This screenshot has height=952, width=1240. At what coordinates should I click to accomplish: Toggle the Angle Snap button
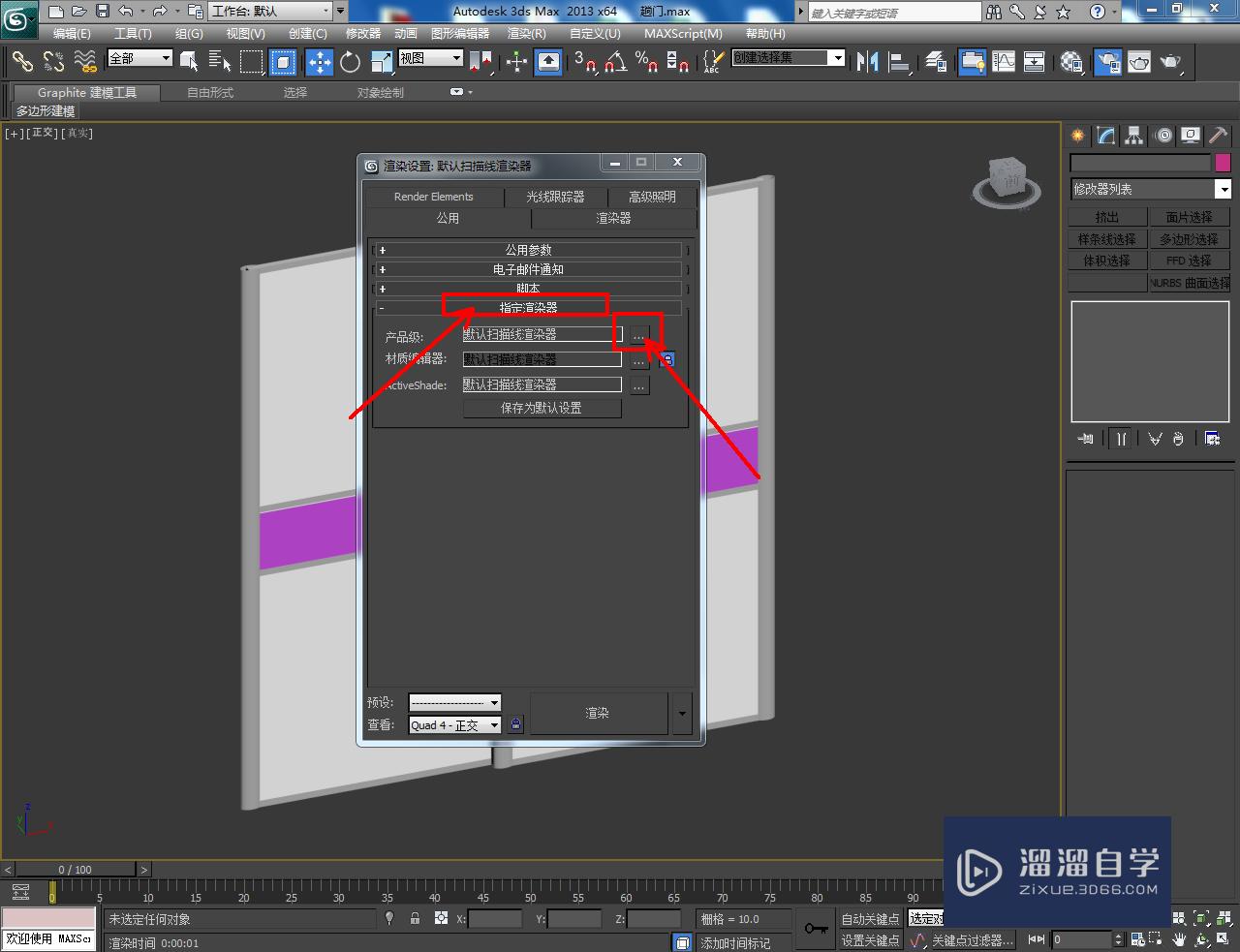pos(616,62)
